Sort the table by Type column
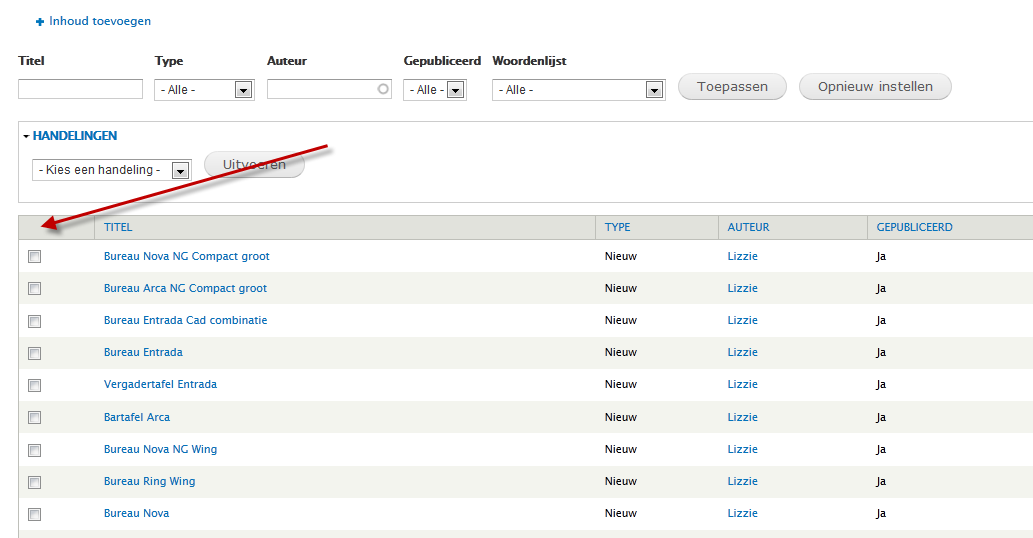This screenshot has width=1033, height=538. 617,227
